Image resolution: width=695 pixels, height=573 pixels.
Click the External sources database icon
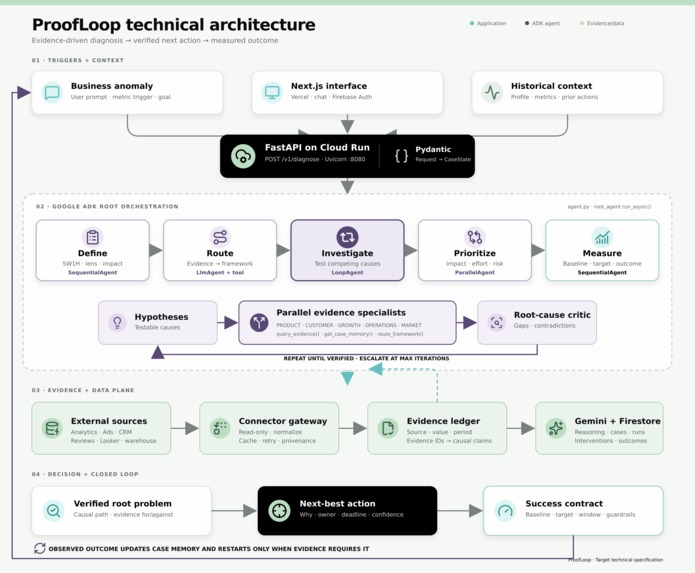click(x=52, y=429)
